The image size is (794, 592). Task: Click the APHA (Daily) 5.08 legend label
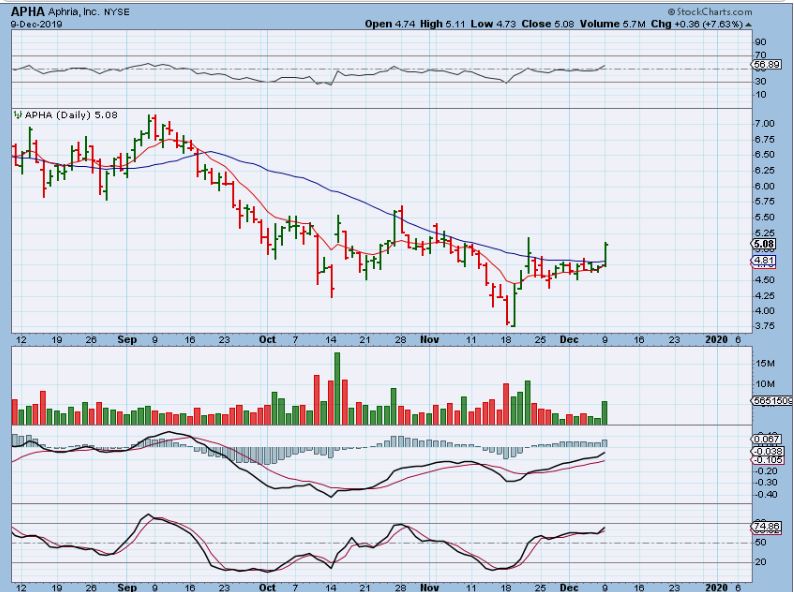coord(71,115)
